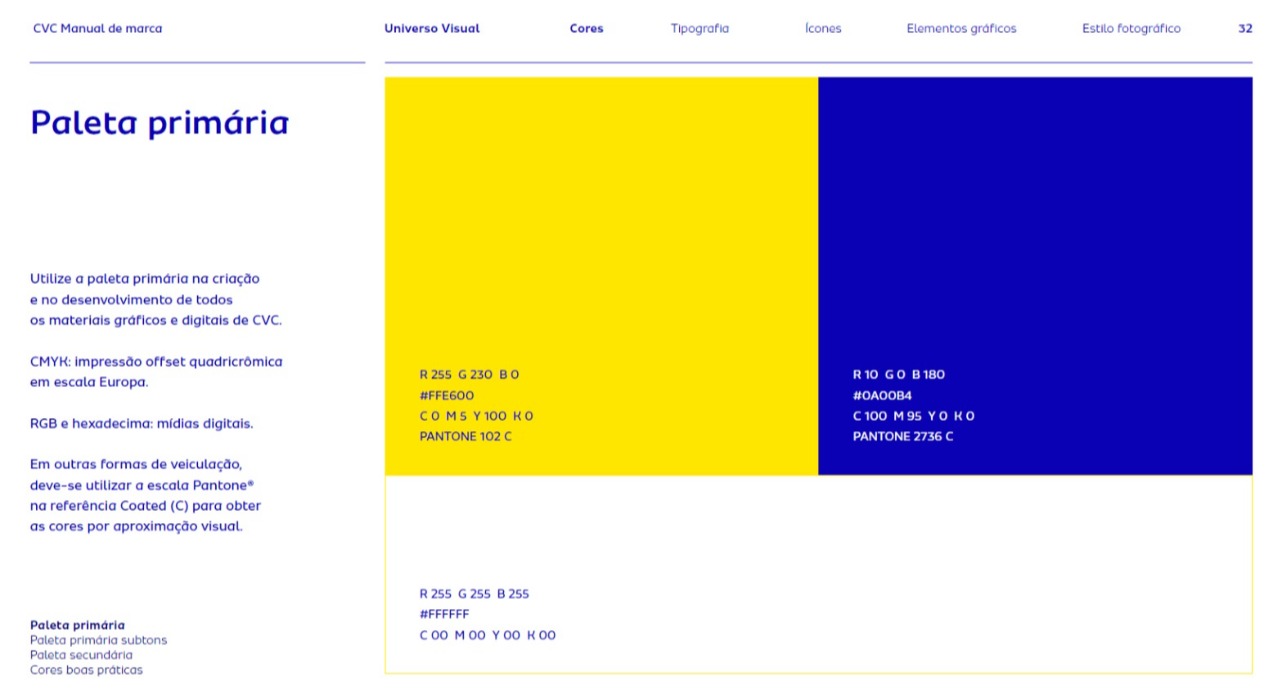Switch to the Tipografia section
The image size is (1285, 689).
[699, 29]
